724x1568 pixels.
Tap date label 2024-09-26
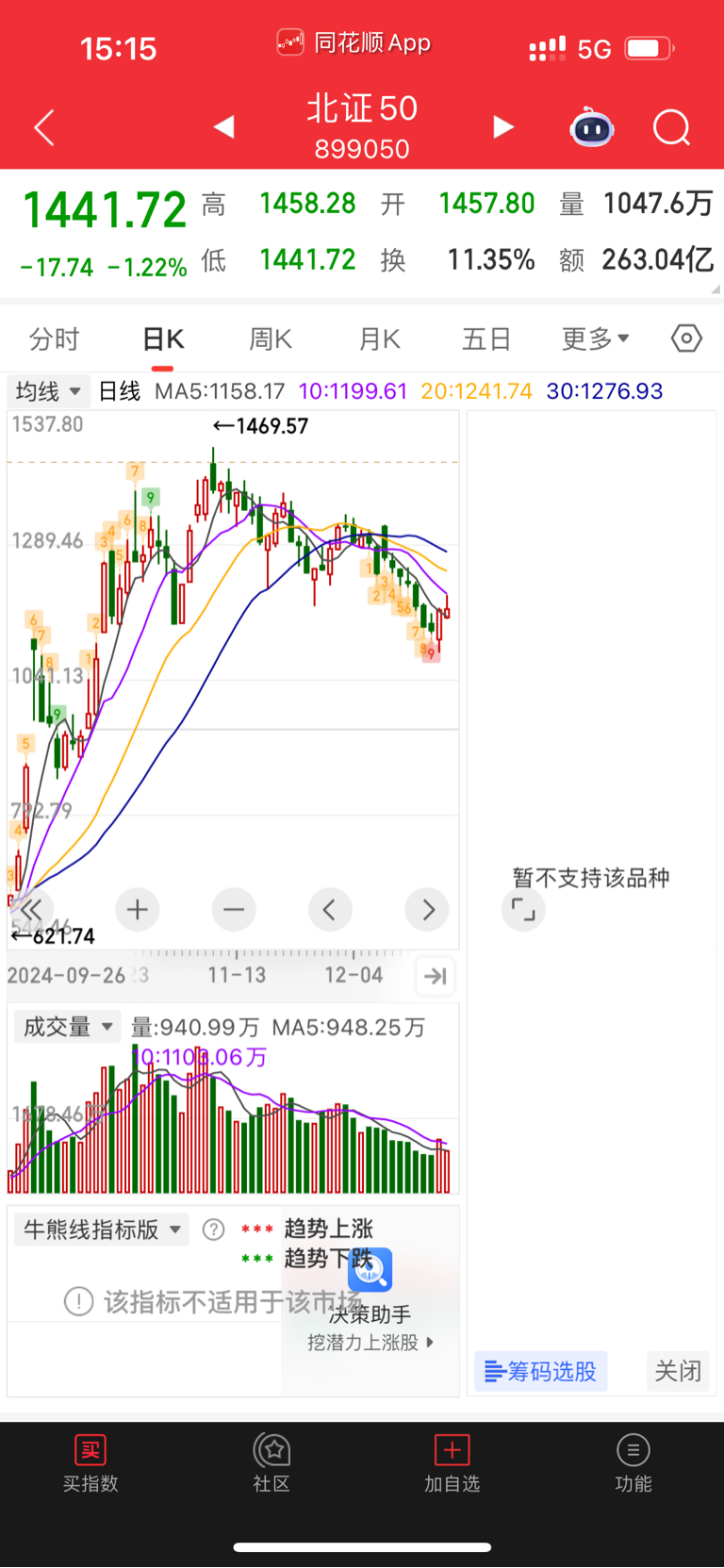pos(66,976)
